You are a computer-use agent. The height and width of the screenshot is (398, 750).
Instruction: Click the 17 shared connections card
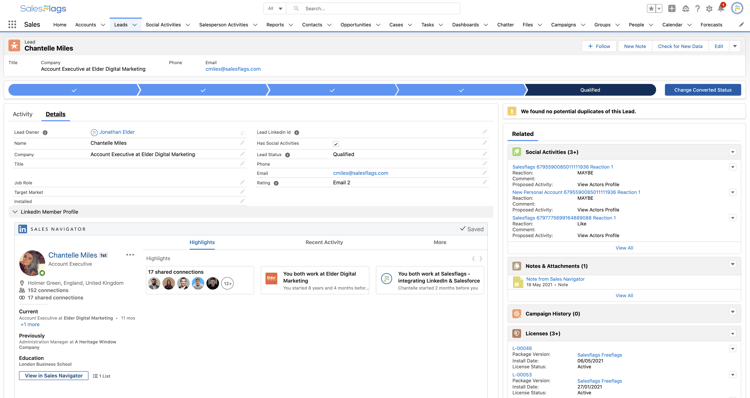tap(199, 280)
